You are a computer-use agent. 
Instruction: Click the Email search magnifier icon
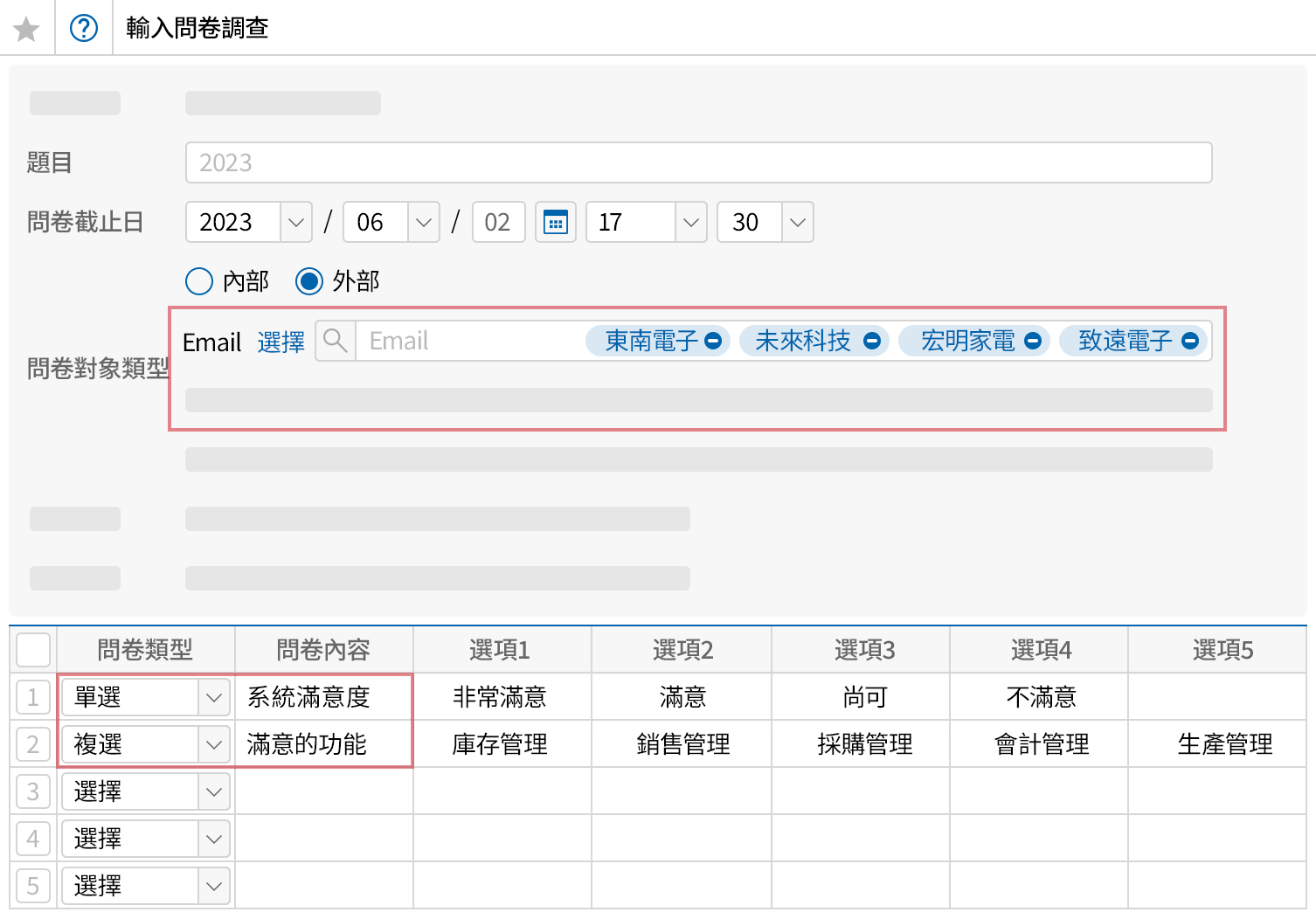[x=335, y=341]
